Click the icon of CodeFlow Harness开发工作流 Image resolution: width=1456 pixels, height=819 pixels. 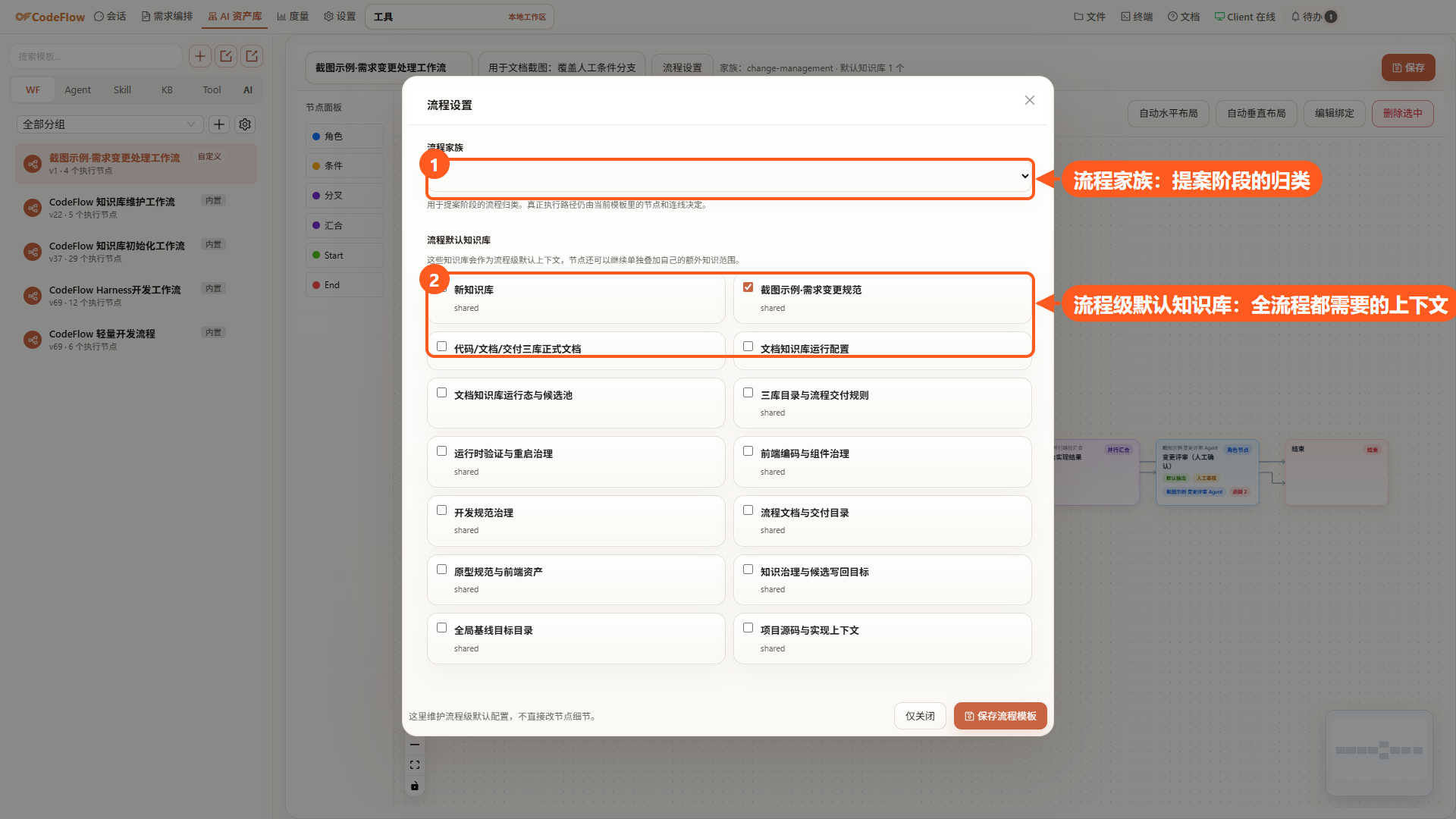click(33, 296)
